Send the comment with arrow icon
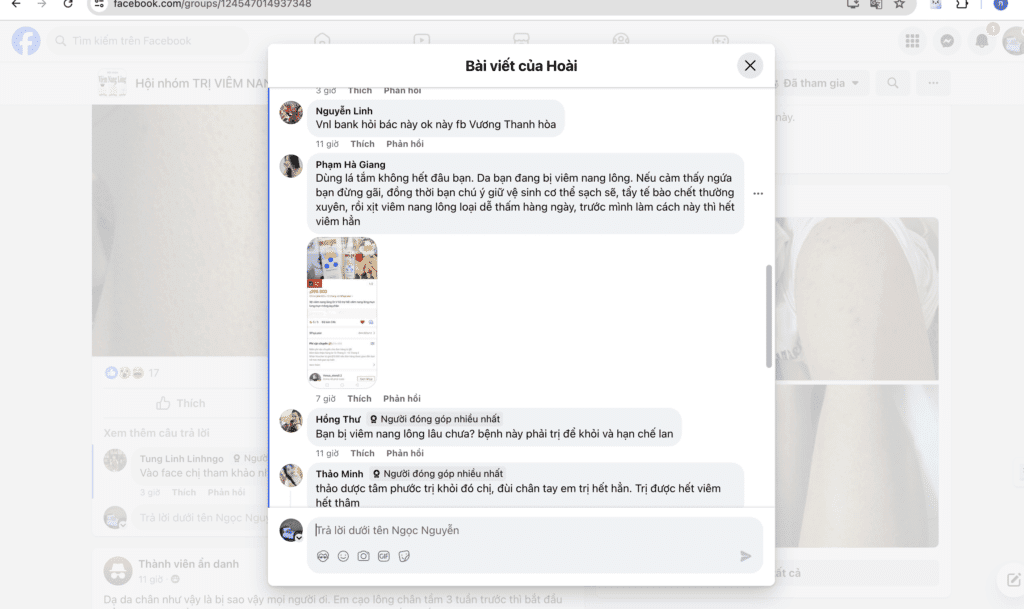The width and height of the screenshot is (1024, 609). tap(745, 556)
